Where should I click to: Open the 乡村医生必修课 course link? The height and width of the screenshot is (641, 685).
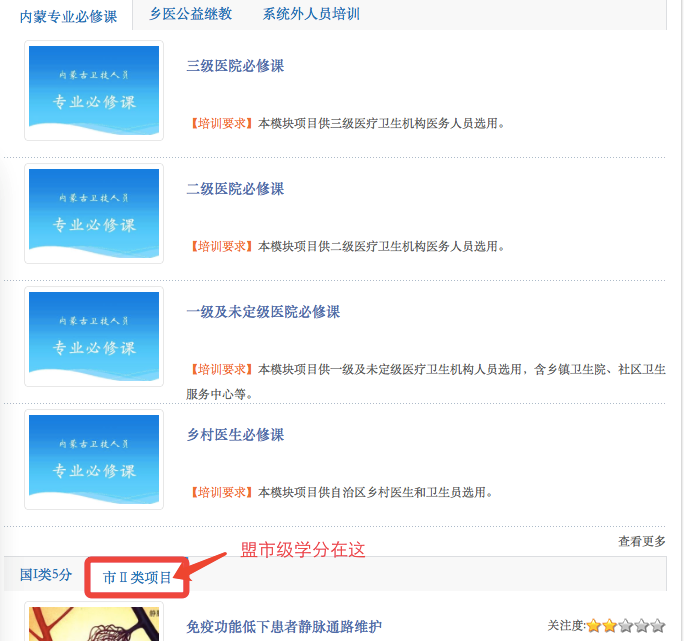click(x=235, y=435)
